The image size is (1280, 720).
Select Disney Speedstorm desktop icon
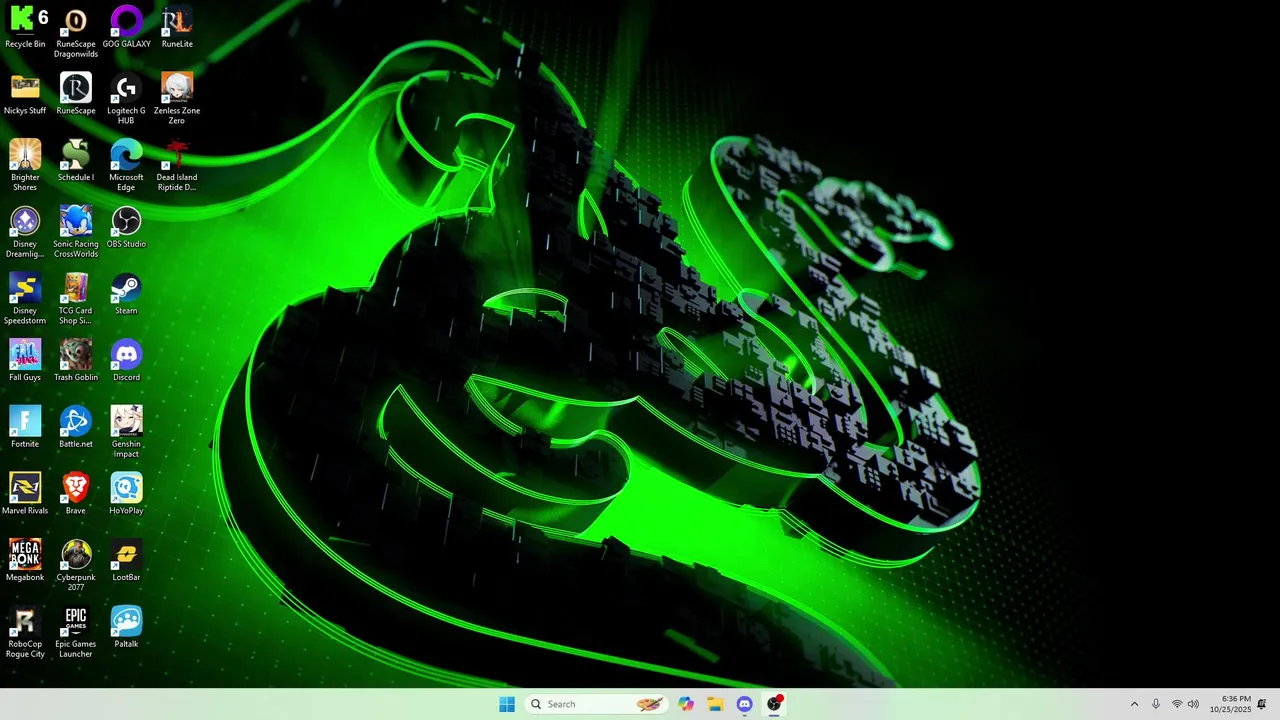click(25, 299)
